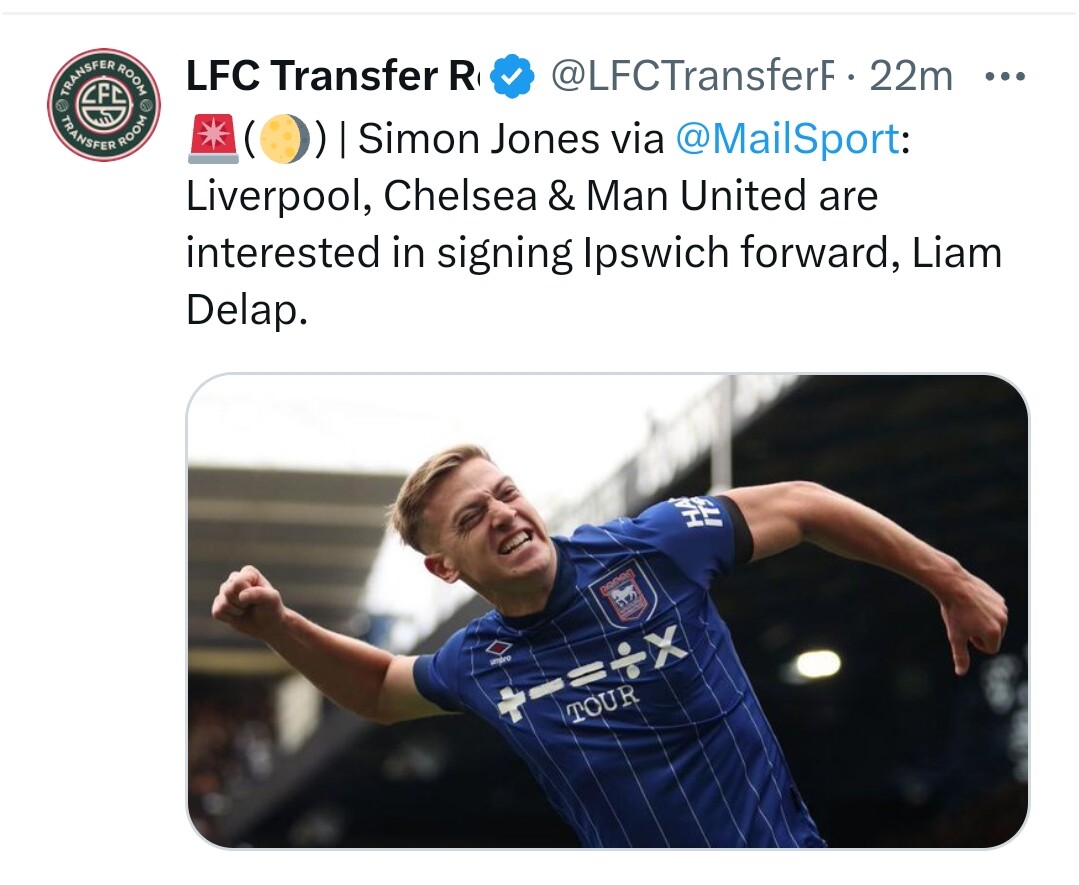
Task: Click the Umbro logo on the jersey
Action: (x=499, y=649)
